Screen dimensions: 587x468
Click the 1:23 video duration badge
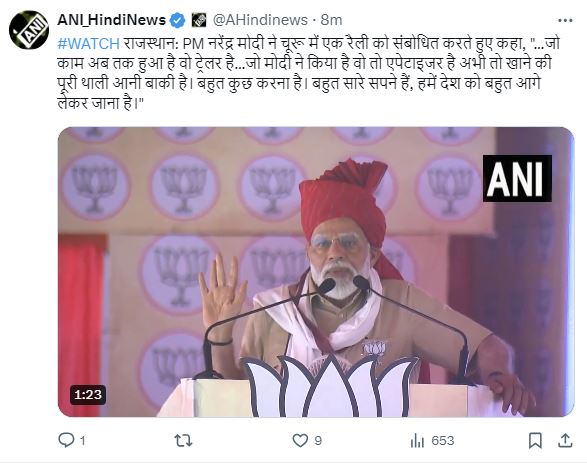point(88,395)
